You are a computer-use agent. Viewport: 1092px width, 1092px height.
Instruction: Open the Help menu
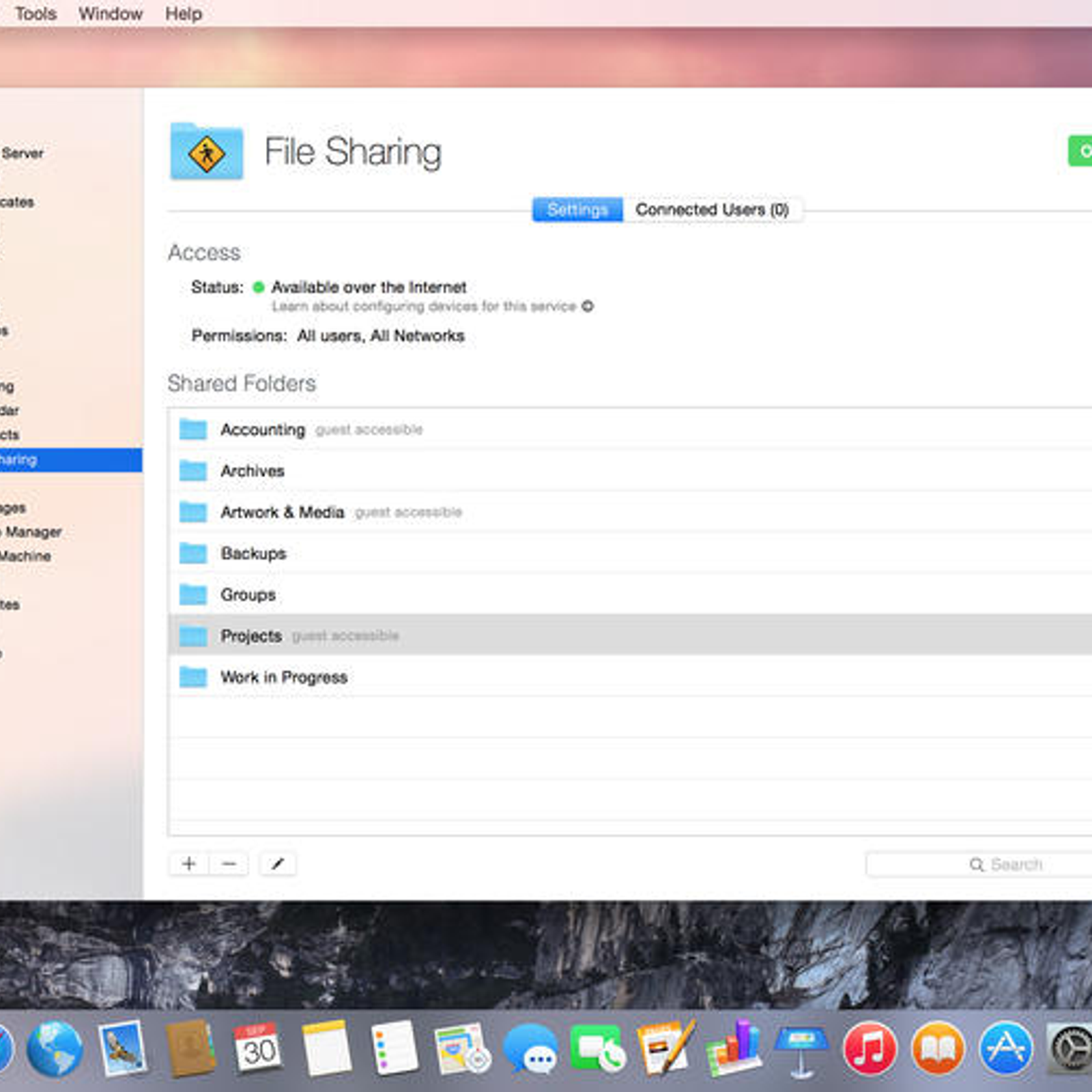184,14
